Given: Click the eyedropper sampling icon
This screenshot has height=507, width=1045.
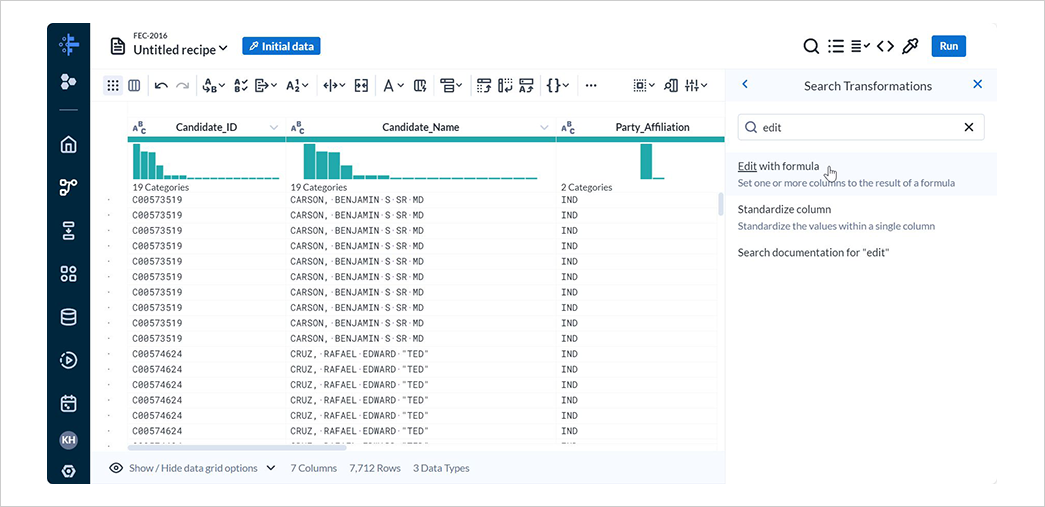Looking at the screenshot, I should click(x=910, y=46).
